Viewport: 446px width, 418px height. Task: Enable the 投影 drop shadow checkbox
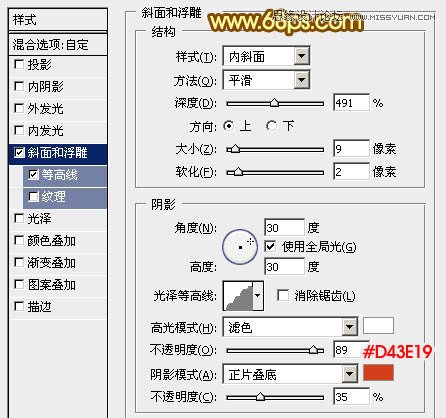tap(19, 64)
